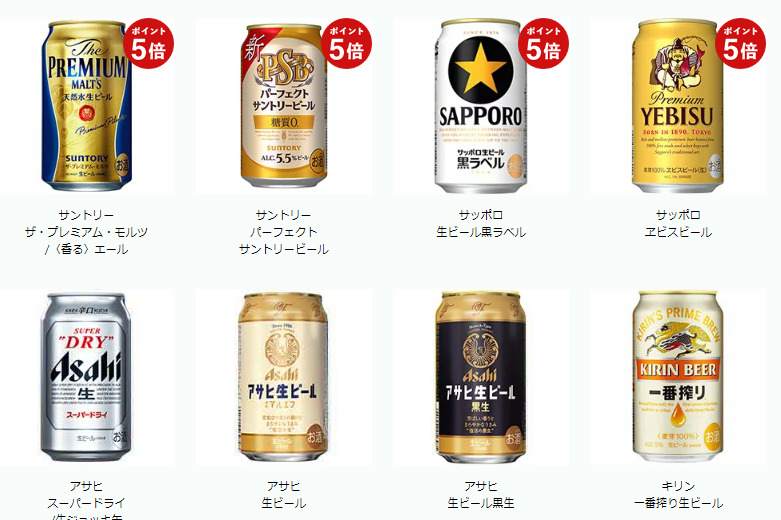781x520 pixels.
Task: Open the キリン 一番搾り生ビール text link
Action: tap(678, 495)
